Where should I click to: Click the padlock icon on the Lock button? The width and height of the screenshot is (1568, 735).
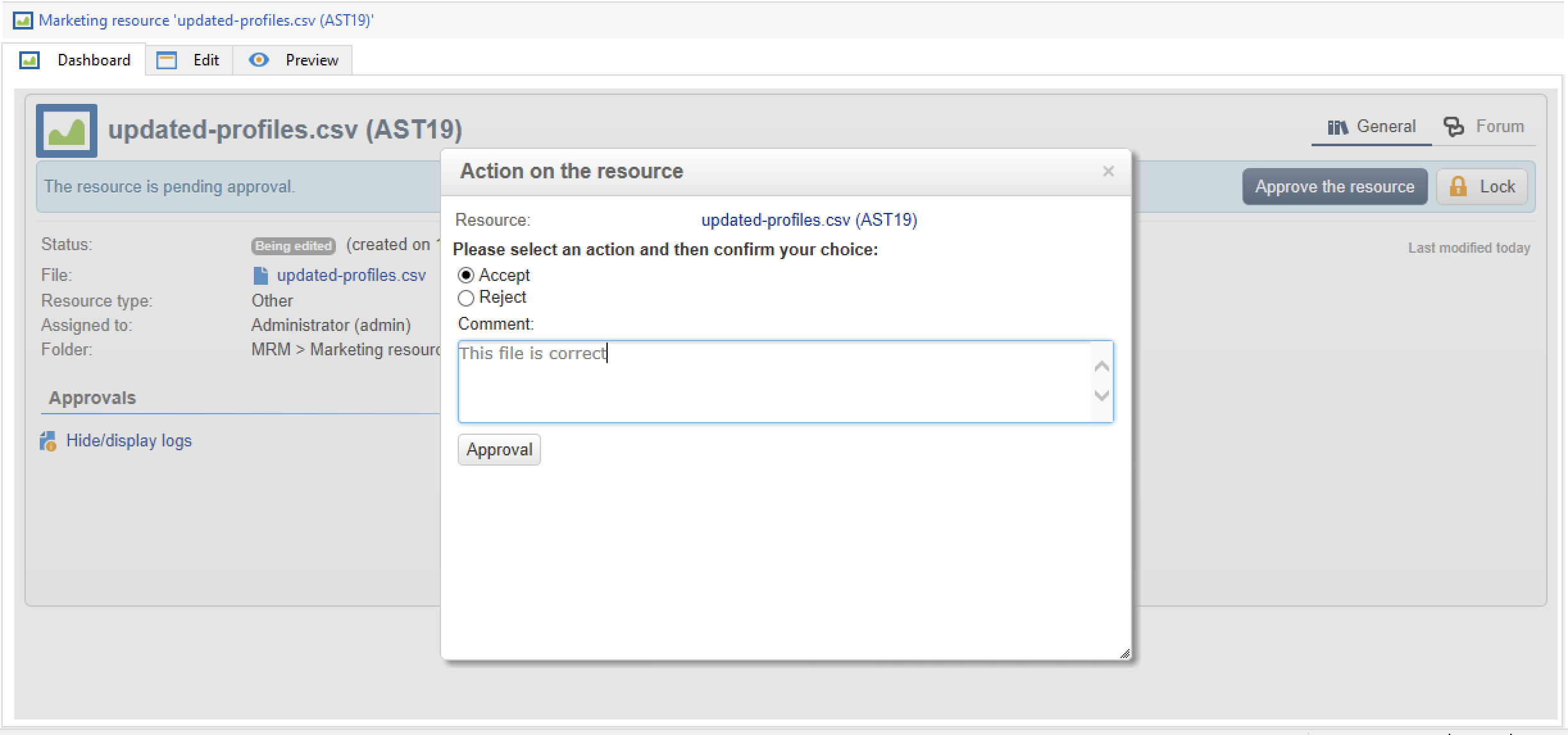[1458, 187]
